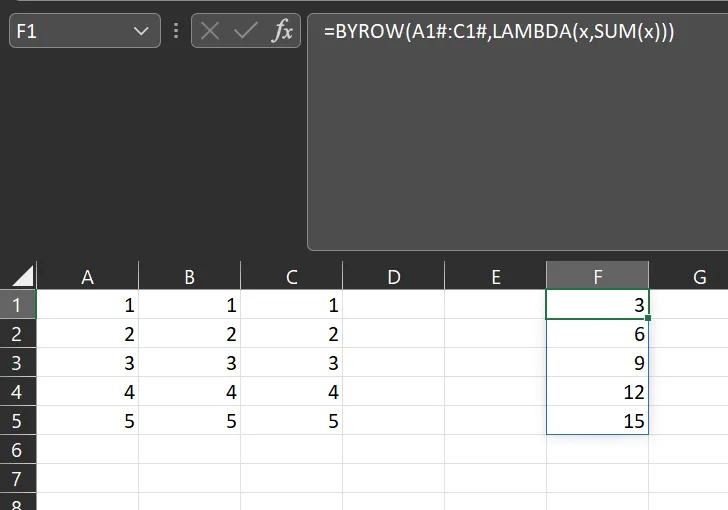Select cell F4 showing 12
728x510 pixels.
pyautogui.click(x=598, y=392)
